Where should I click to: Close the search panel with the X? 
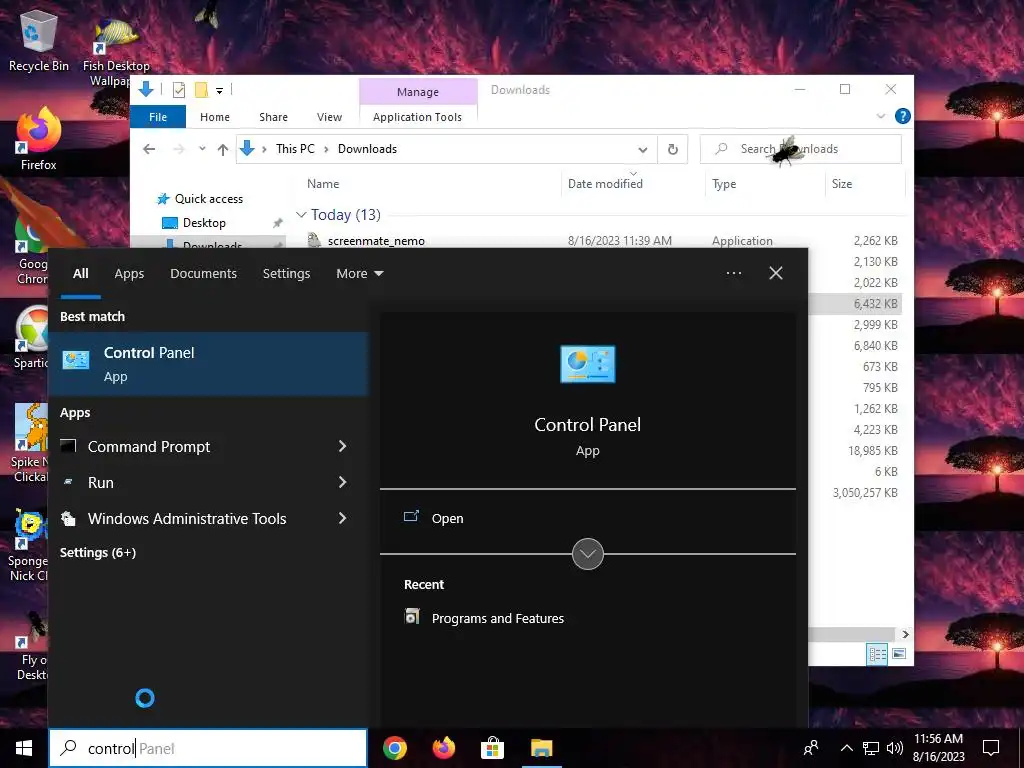click(x=776, y=273)
